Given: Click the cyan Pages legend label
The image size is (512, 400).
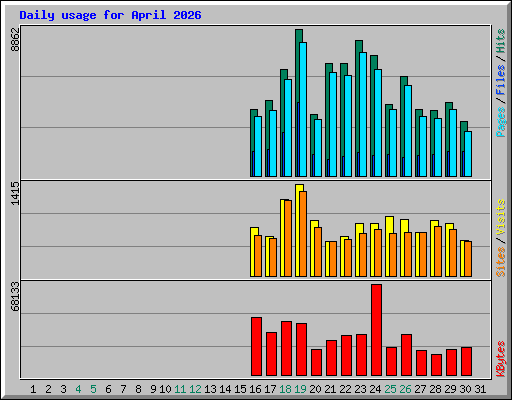Looking at the screenshot, I should click(501, 122).
